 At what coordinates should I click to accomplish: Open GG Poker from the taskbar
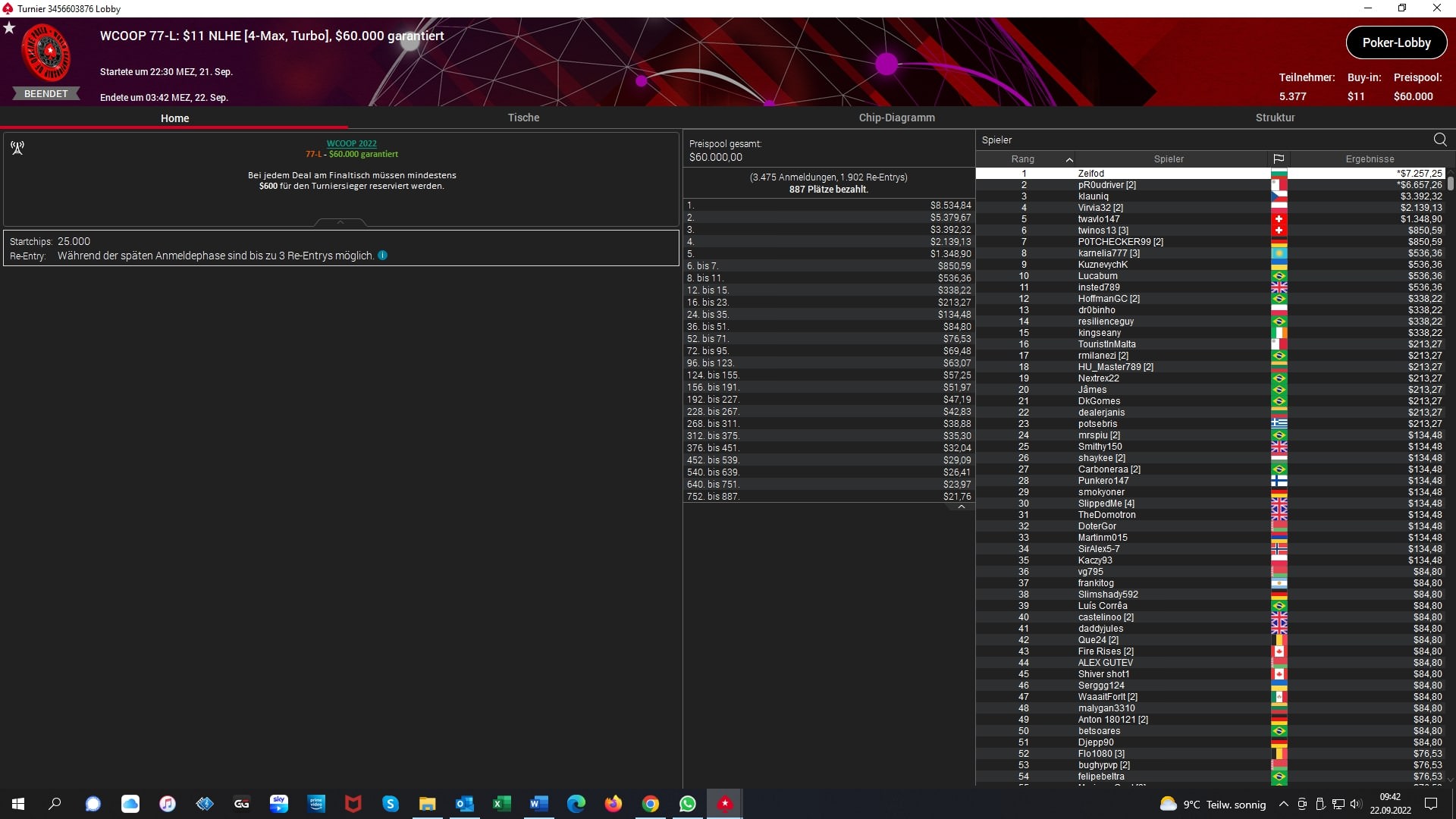pos(242,804)
